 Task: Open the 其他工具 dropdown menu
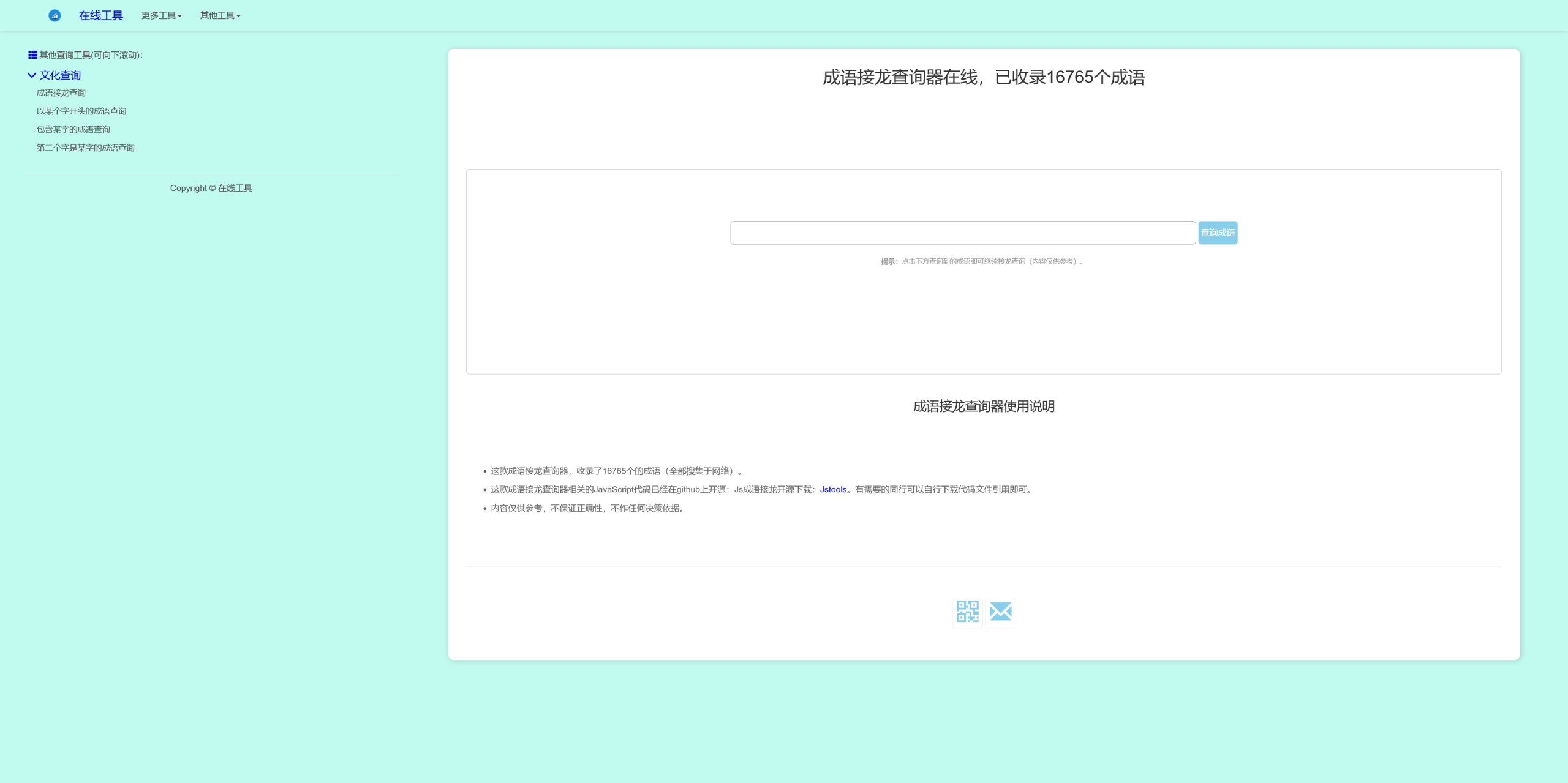[x=221, y=15]
